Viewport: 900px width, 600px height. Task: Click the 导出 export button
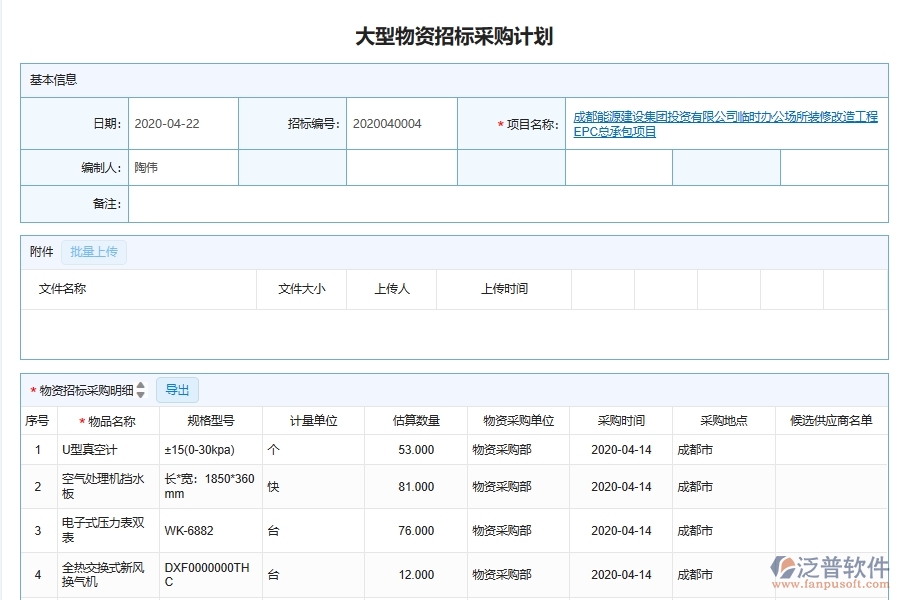point(177,389)
